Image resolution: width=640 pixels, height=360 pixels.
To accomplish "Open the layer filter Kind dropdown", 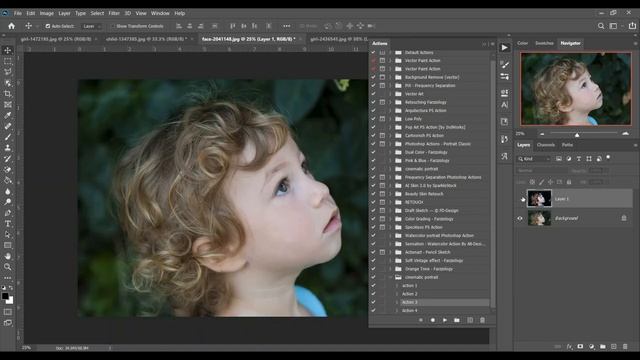I will 534,159.
